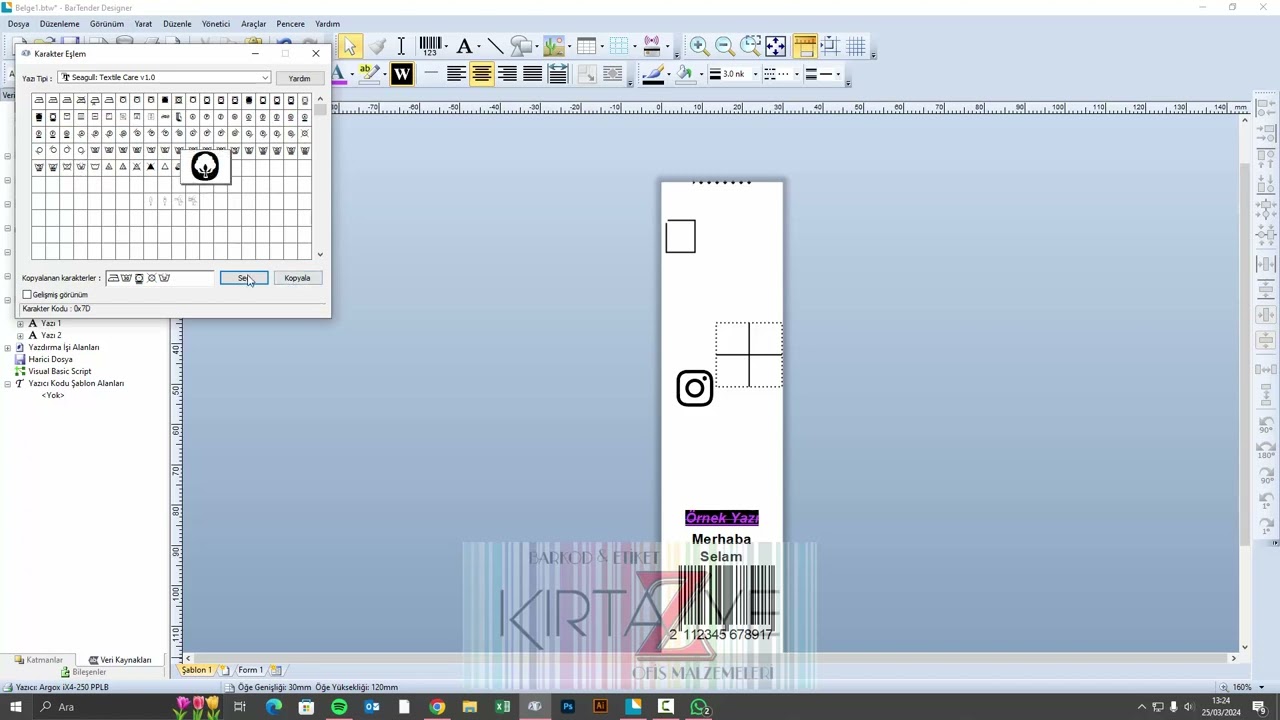Open Google Chrome from the taskbar
Image resolution: width=1280 pixels, height=720 pixels.
point(437,707)
